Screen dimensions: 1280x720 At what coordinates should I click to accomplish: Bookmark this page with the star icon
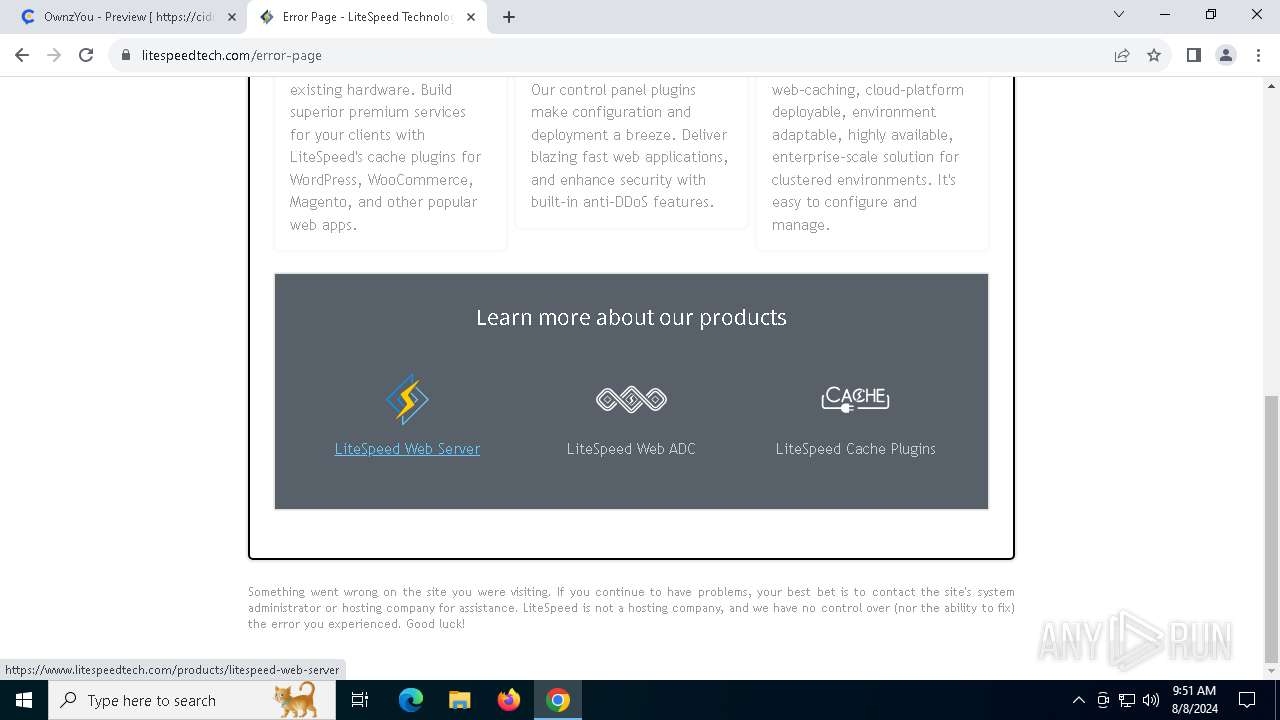pyautogui.click(x=1154, y=56)
